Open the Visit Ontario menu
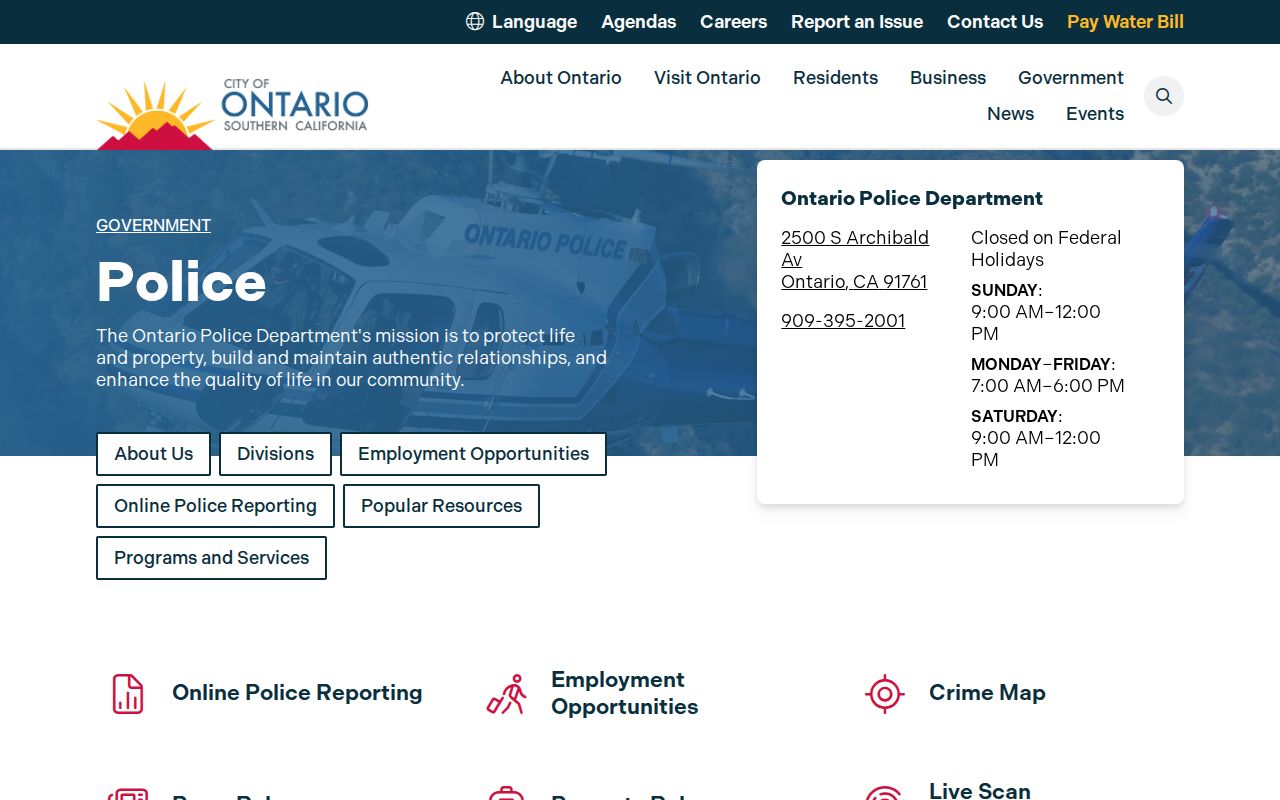 [x=707, y=78]
